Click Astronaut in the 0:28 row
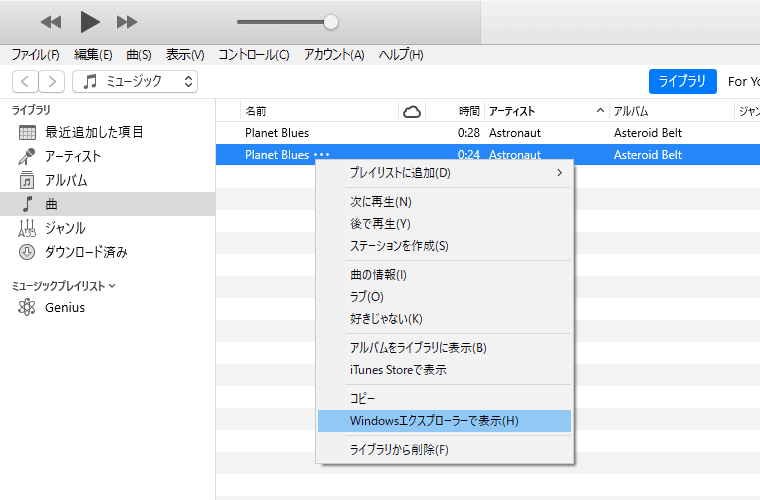The image size is (760, 500). 515,133
